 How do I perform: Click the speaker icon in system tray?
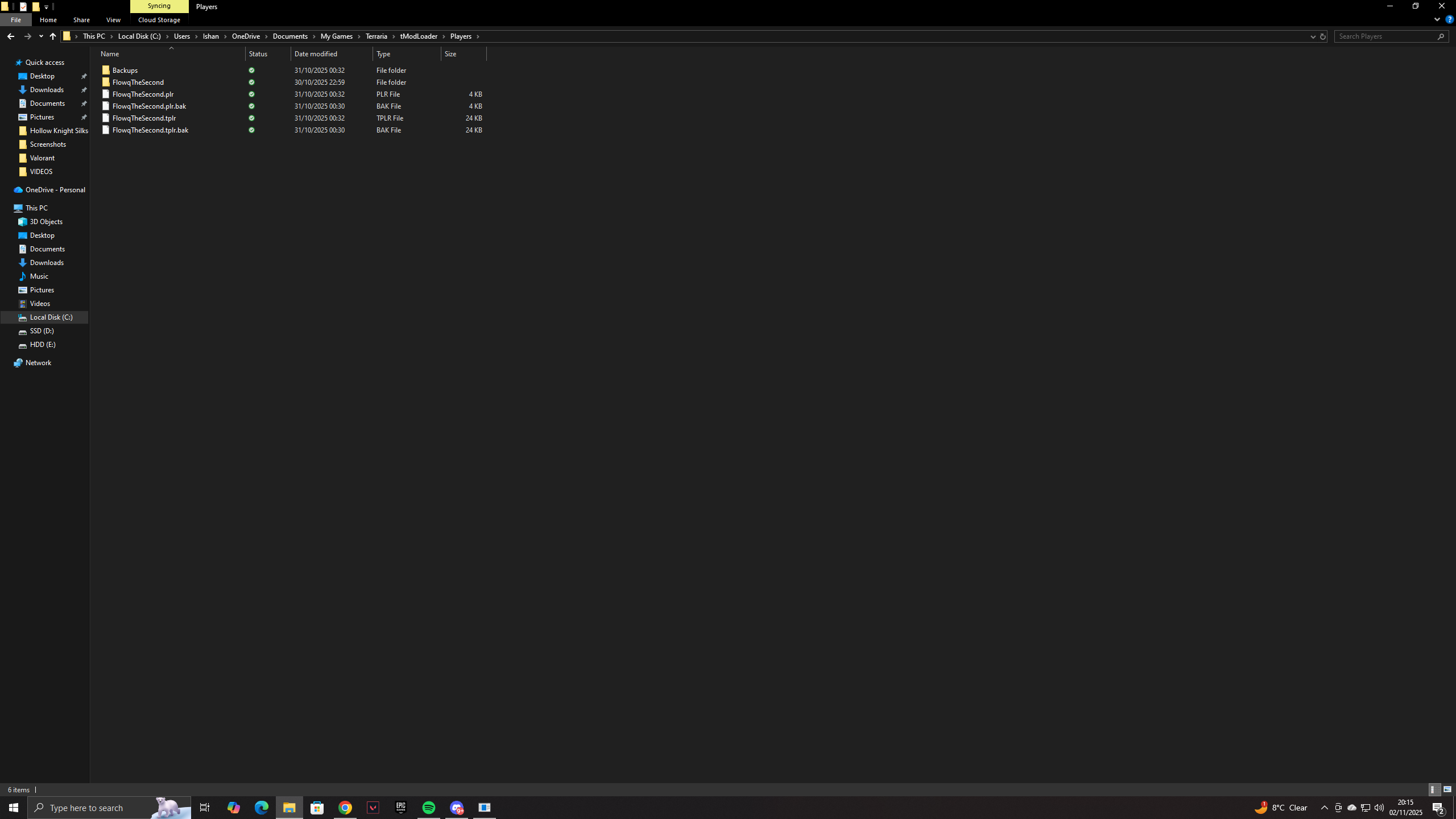pos(1379,807)
